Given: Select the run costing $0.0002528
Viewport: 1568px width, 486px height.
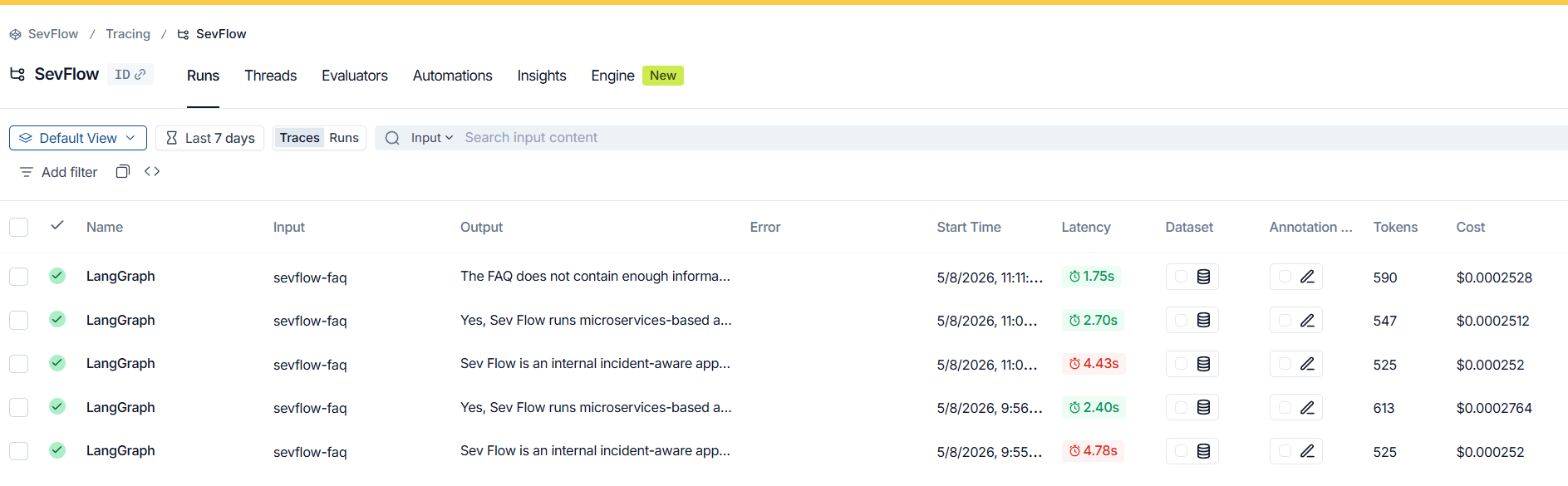Looking at the screenshot, I should click(19, 277).
